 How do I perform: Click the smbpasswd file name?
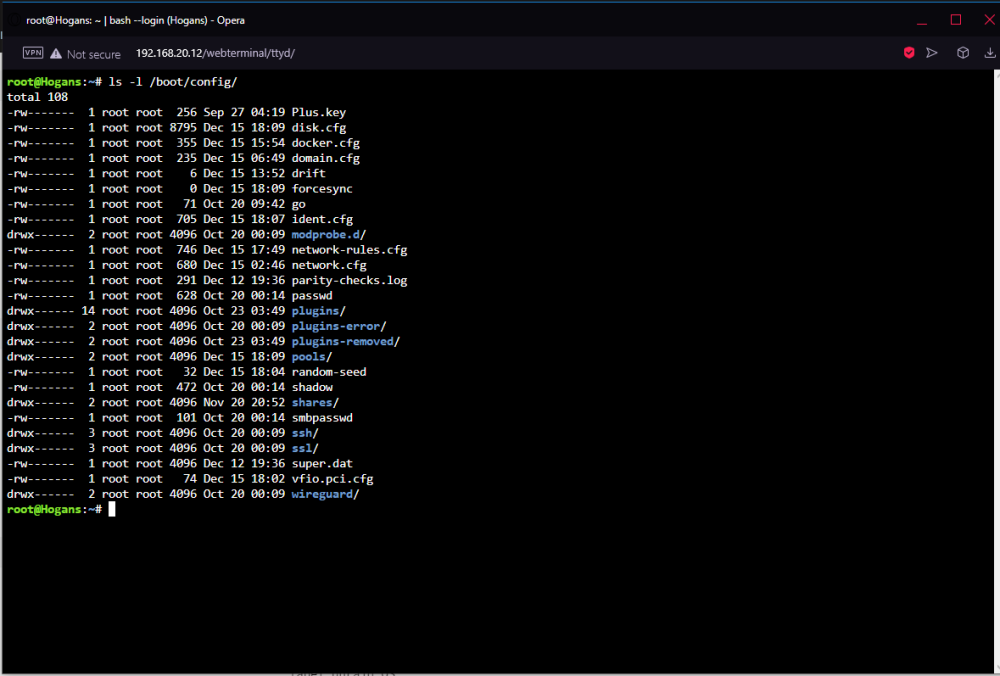pyautogui.click(x=322, y=418)
